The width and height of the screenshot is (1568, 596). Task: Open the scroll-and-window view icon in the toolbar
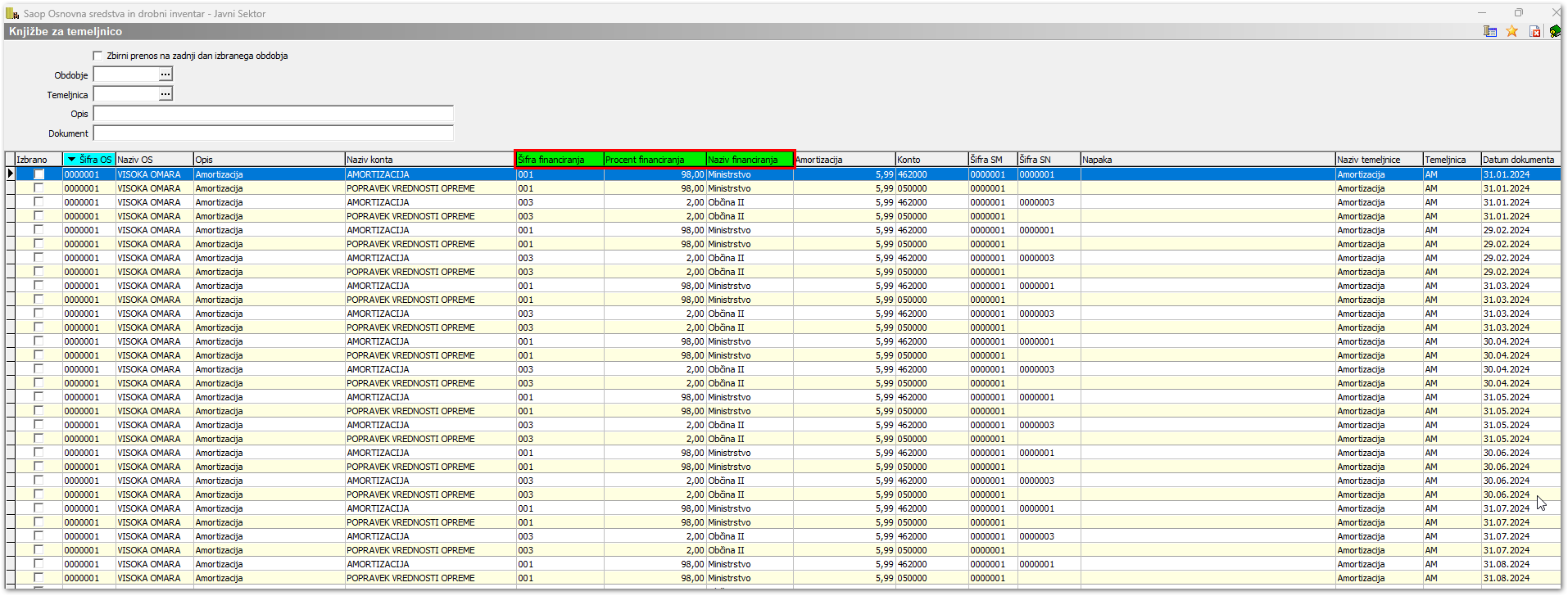[1490, 31]
